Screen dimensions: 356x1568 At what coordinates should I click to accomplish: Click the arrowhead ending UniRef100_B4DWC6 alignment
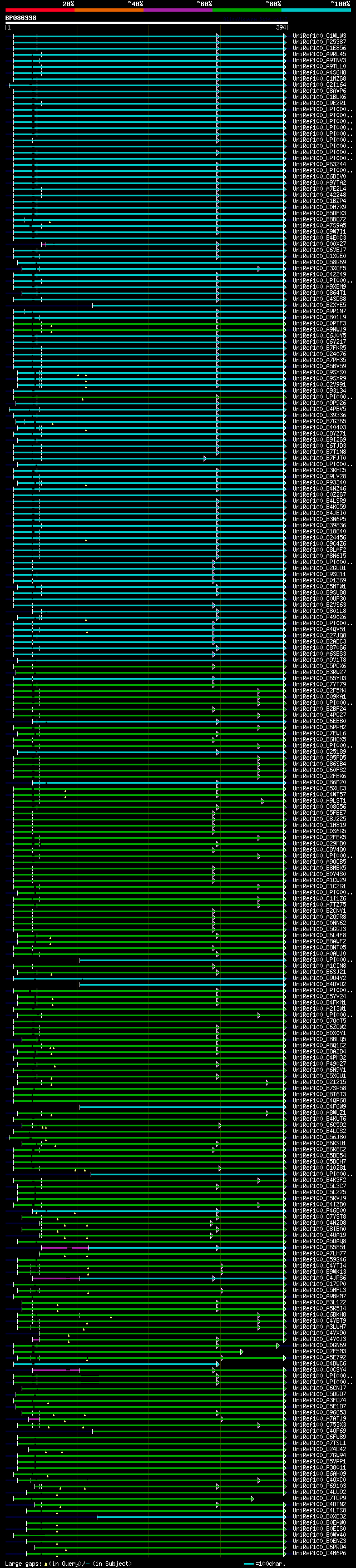pos(217,1363)
